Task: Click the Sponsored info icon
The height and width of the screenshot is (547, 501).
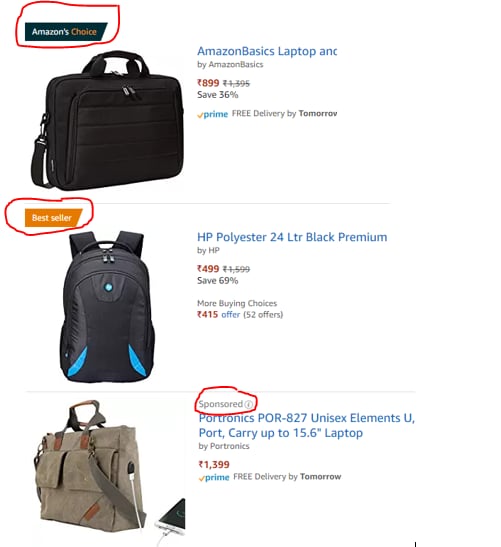Action: 248,404
